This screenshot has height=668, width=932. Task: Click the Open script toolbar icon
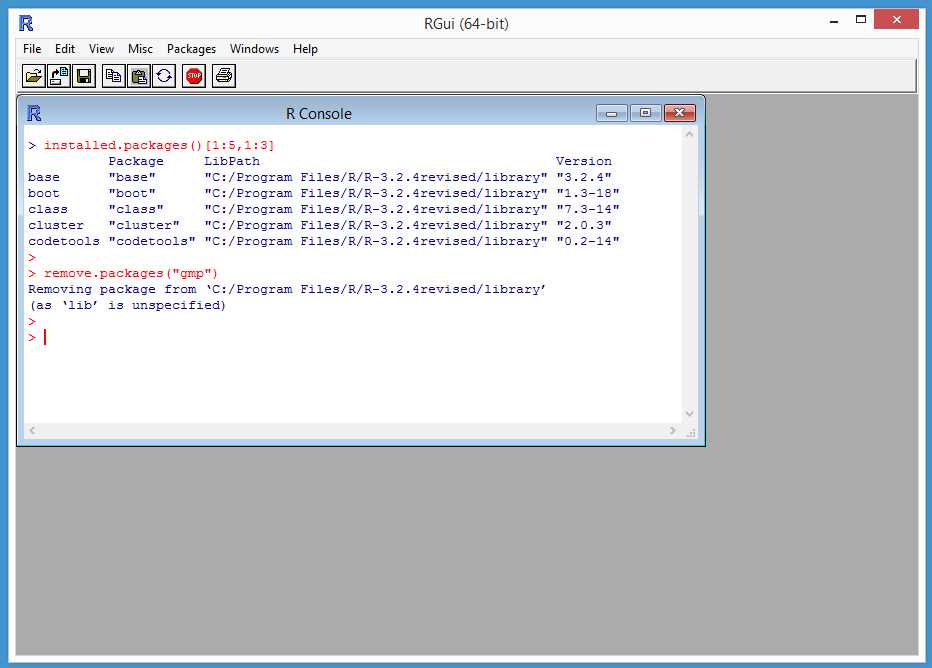pyautogui.click(x=34, y=76)
